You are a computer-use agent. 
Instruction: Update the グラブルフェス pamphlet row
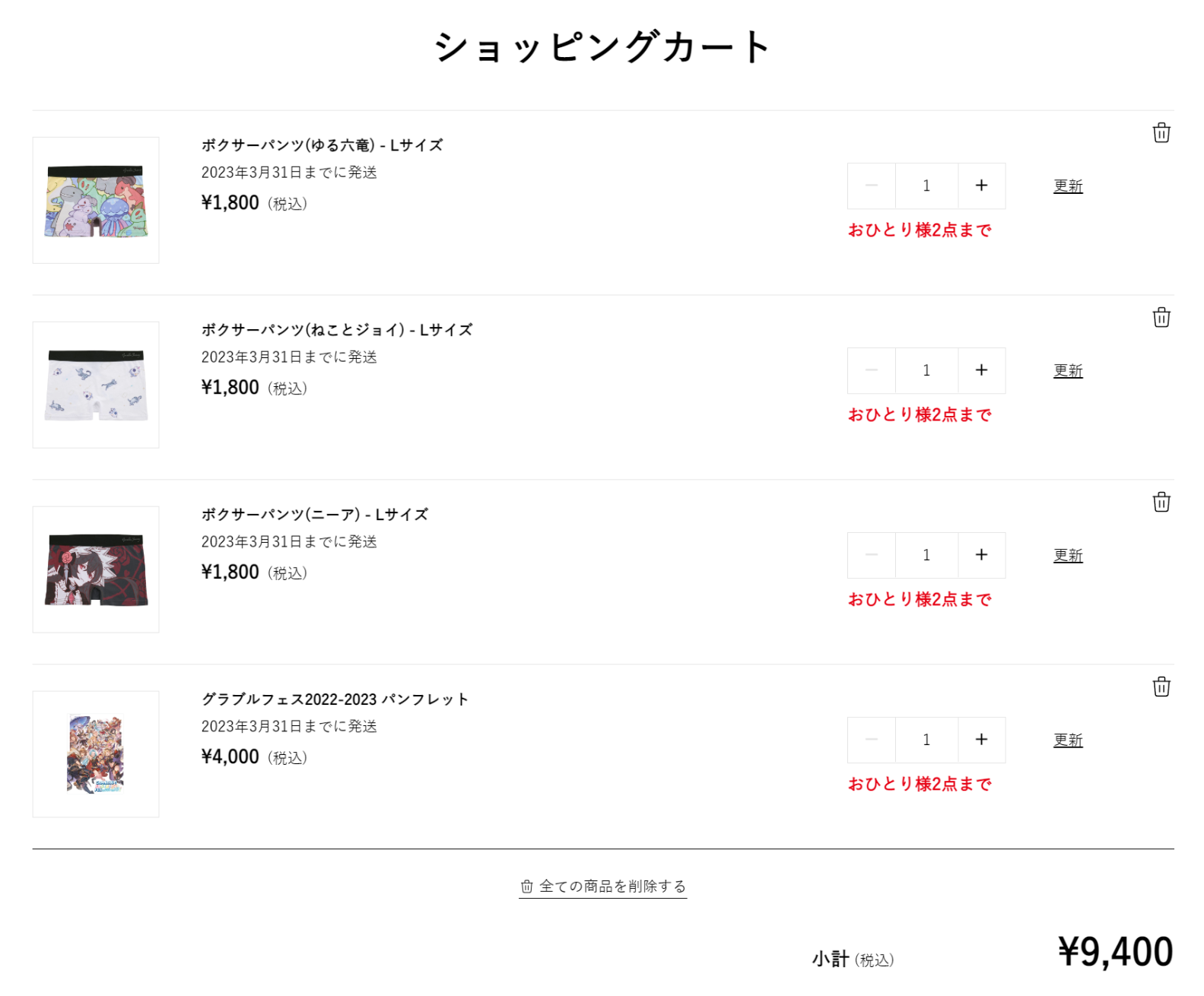(x=1068, y=741)
